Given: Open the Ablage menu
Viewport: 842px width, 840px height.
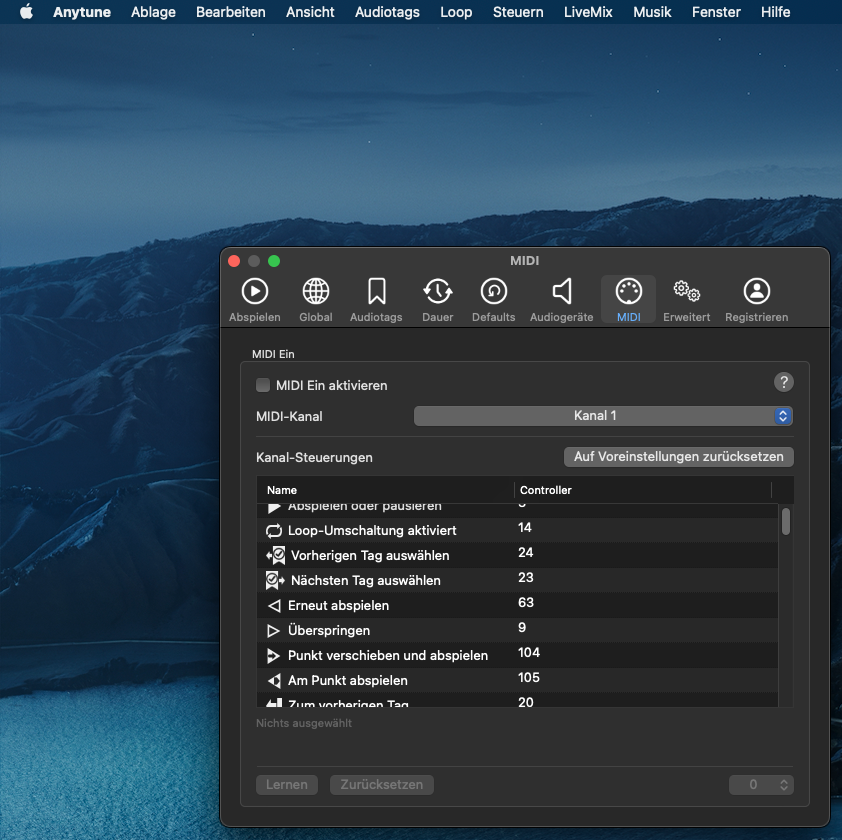Looking at the screenshot, I should 153,12.
